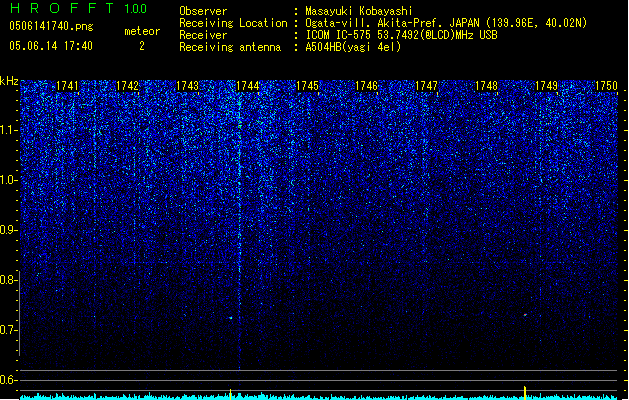629x400 pixels.
Task: Select the Ogata-vill. Akita-Pref. JAPAN location text
Action: pyautogui.click(x=446, y=23)
